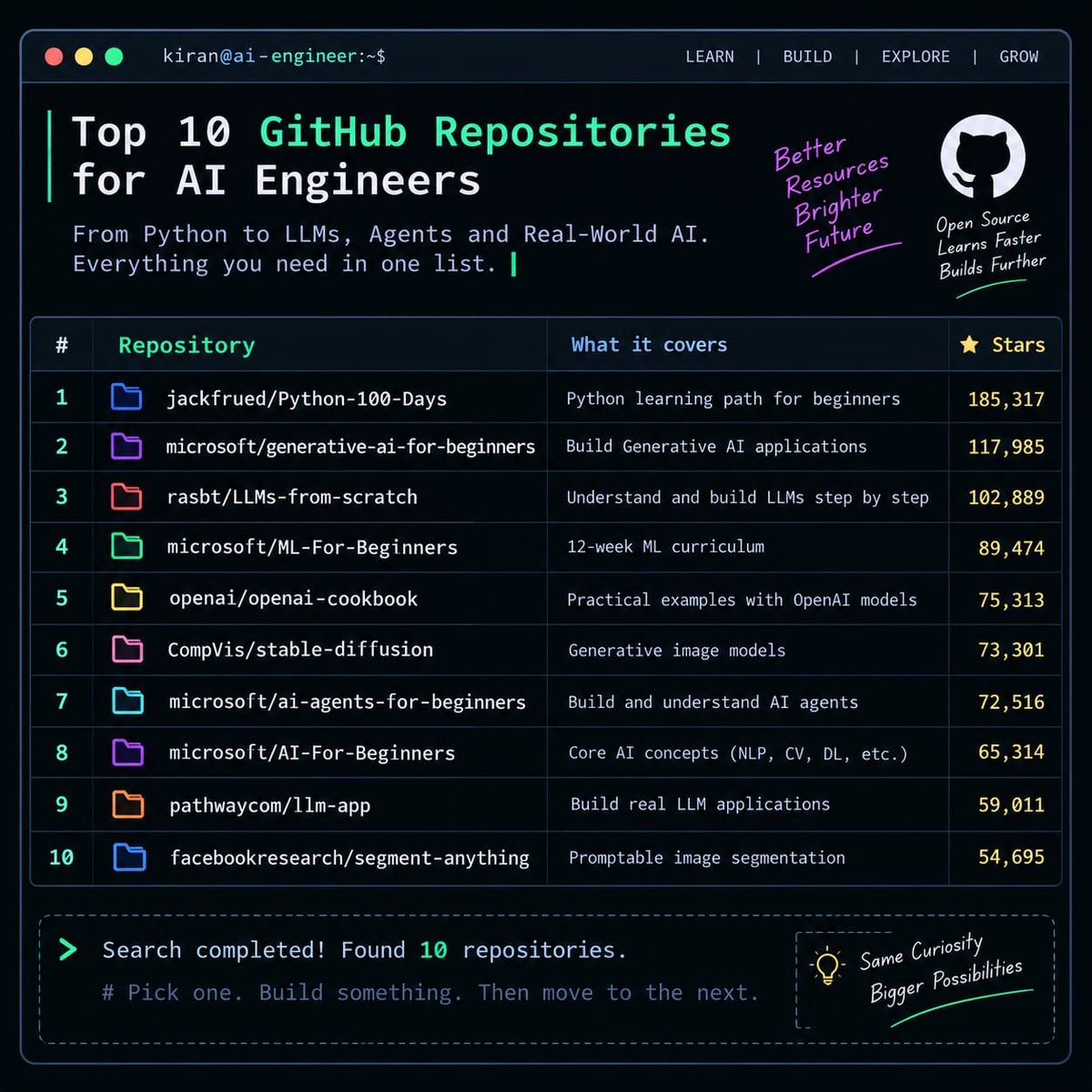This screenshot has width=1092, height=1092.
Task: Click the star count 75,313
Action: pos(1011,600)
